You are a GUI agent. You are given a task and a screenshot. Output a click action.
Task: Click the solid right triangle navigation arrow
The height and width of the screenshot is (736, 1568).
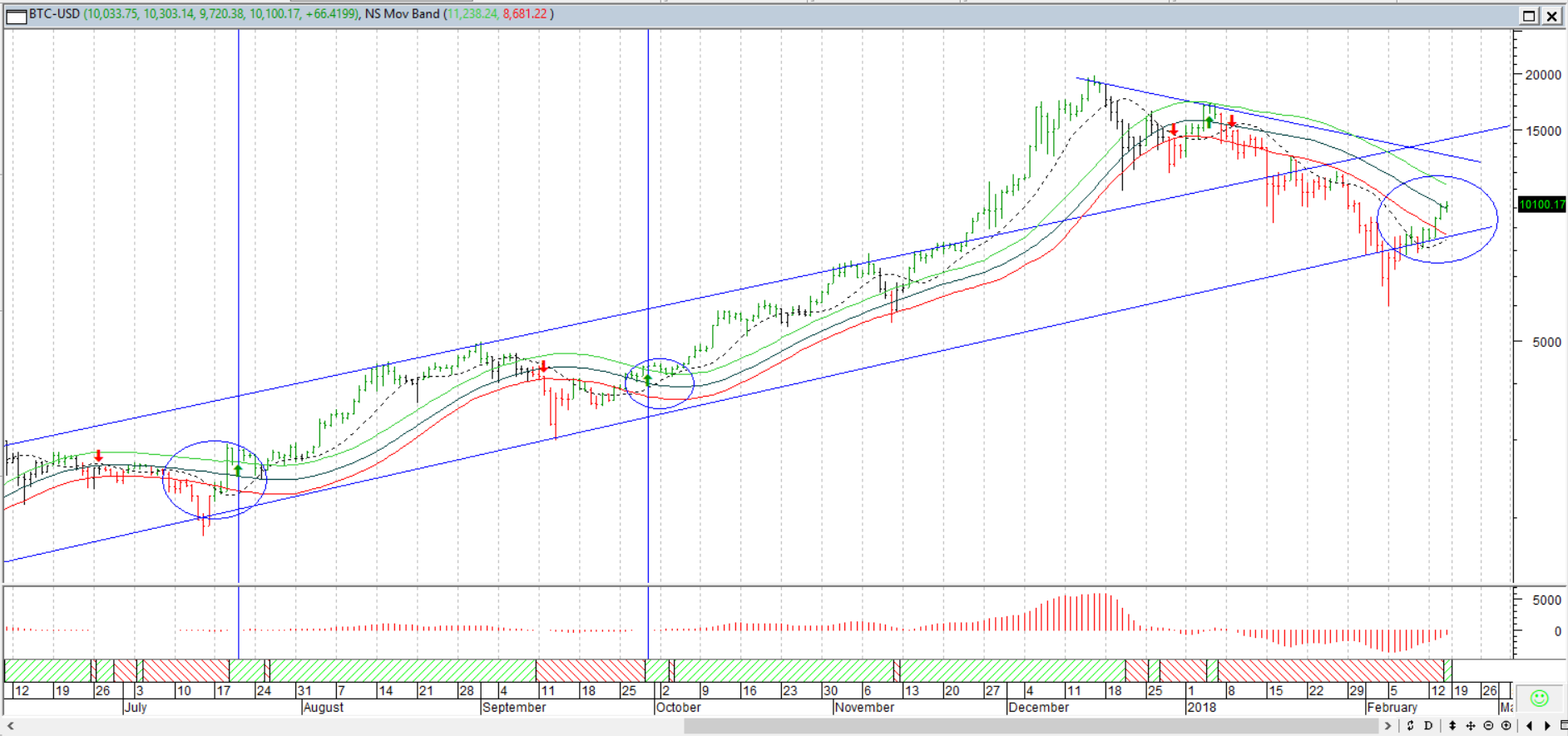point(1547,726)
